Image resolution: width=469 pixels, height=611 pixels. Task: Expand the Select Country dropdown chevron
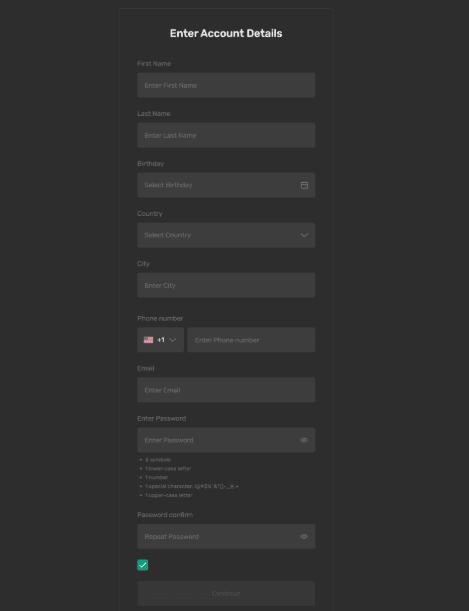click(304, 235)
